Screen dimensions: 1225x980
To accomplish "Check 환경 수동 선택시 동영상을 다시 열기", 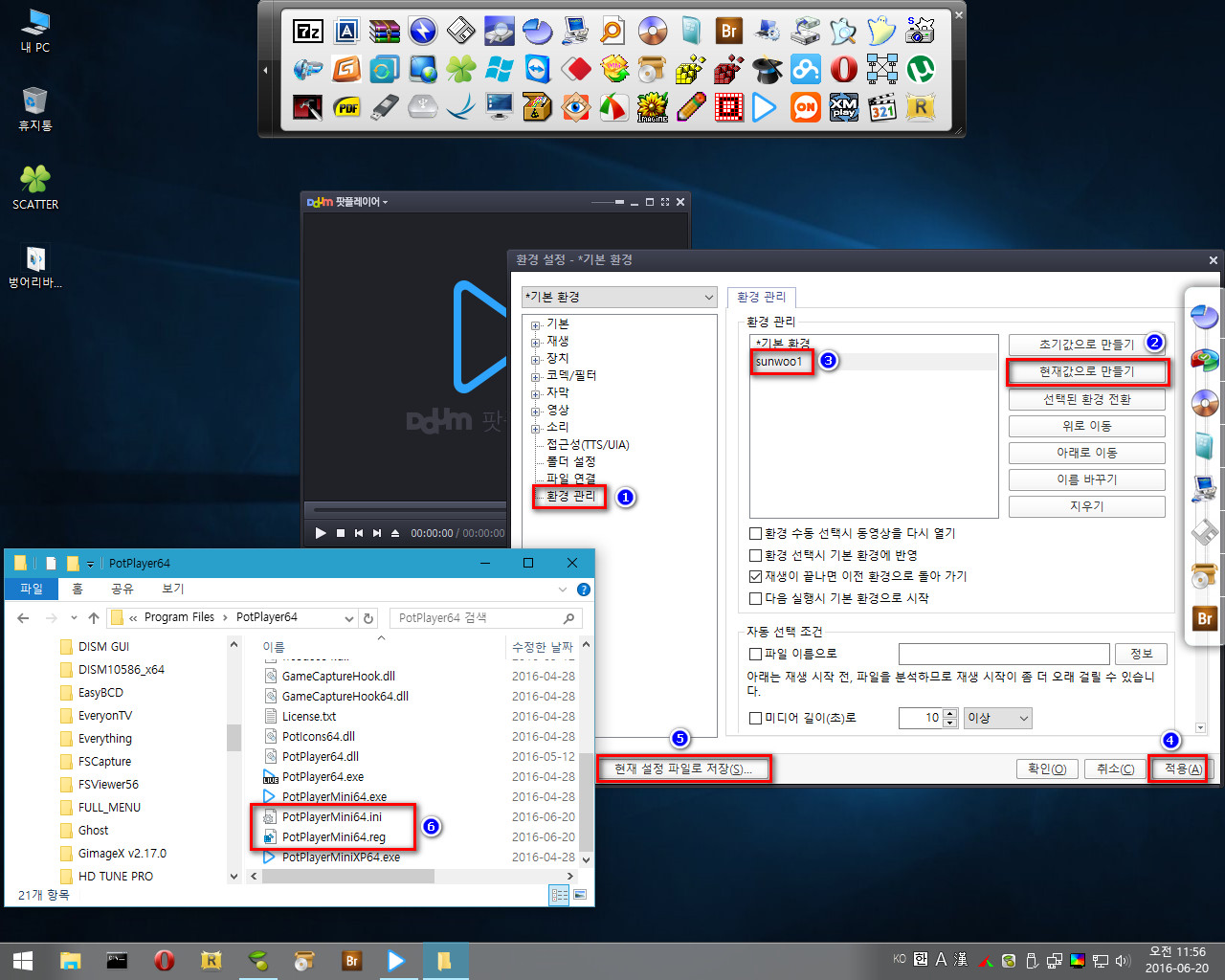I will (755, 534).
